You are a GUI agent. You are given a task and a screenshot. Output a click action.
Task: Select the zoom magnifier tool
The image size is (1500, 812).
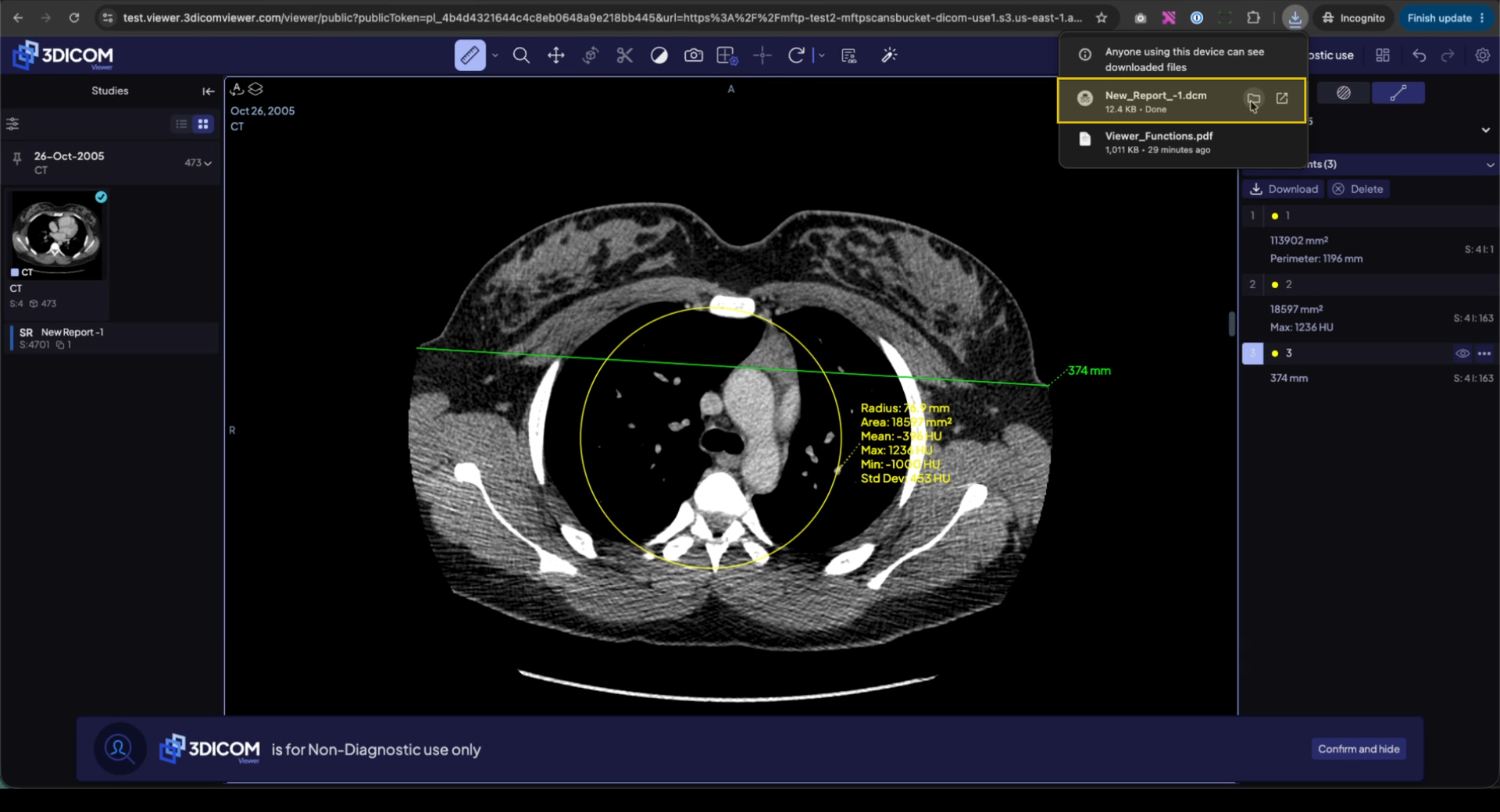coord(521,55)
